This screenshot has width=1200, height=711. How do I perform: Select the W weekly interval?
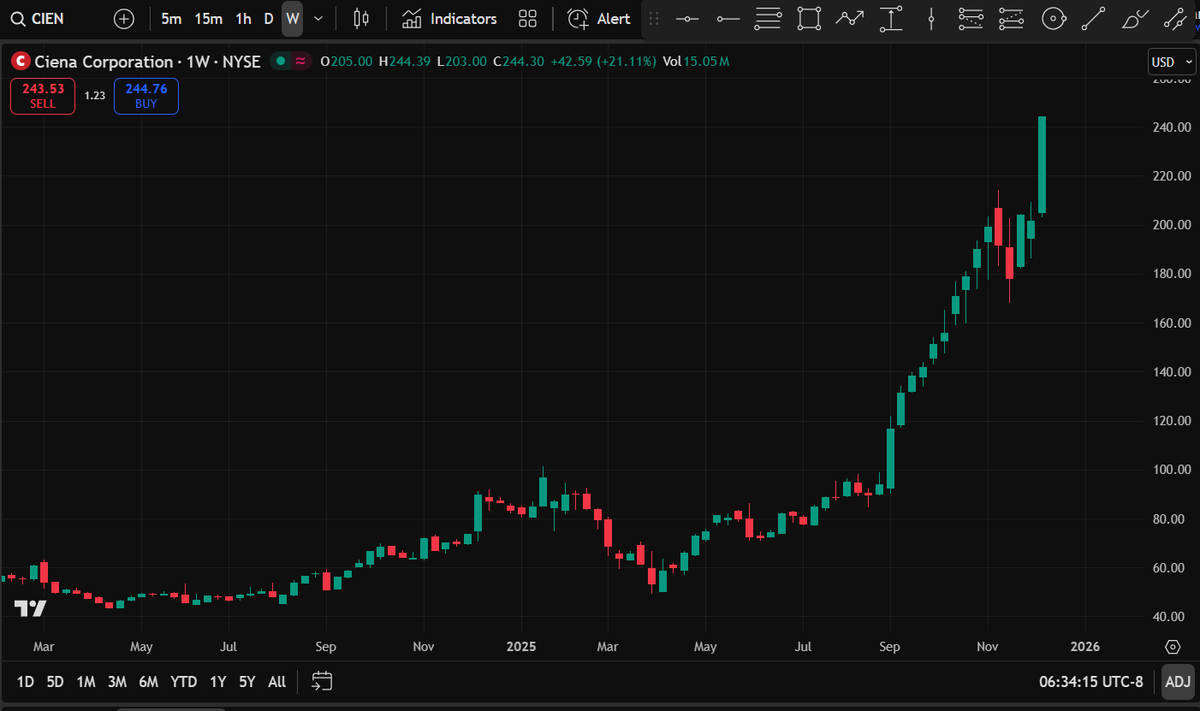point(292,18)
